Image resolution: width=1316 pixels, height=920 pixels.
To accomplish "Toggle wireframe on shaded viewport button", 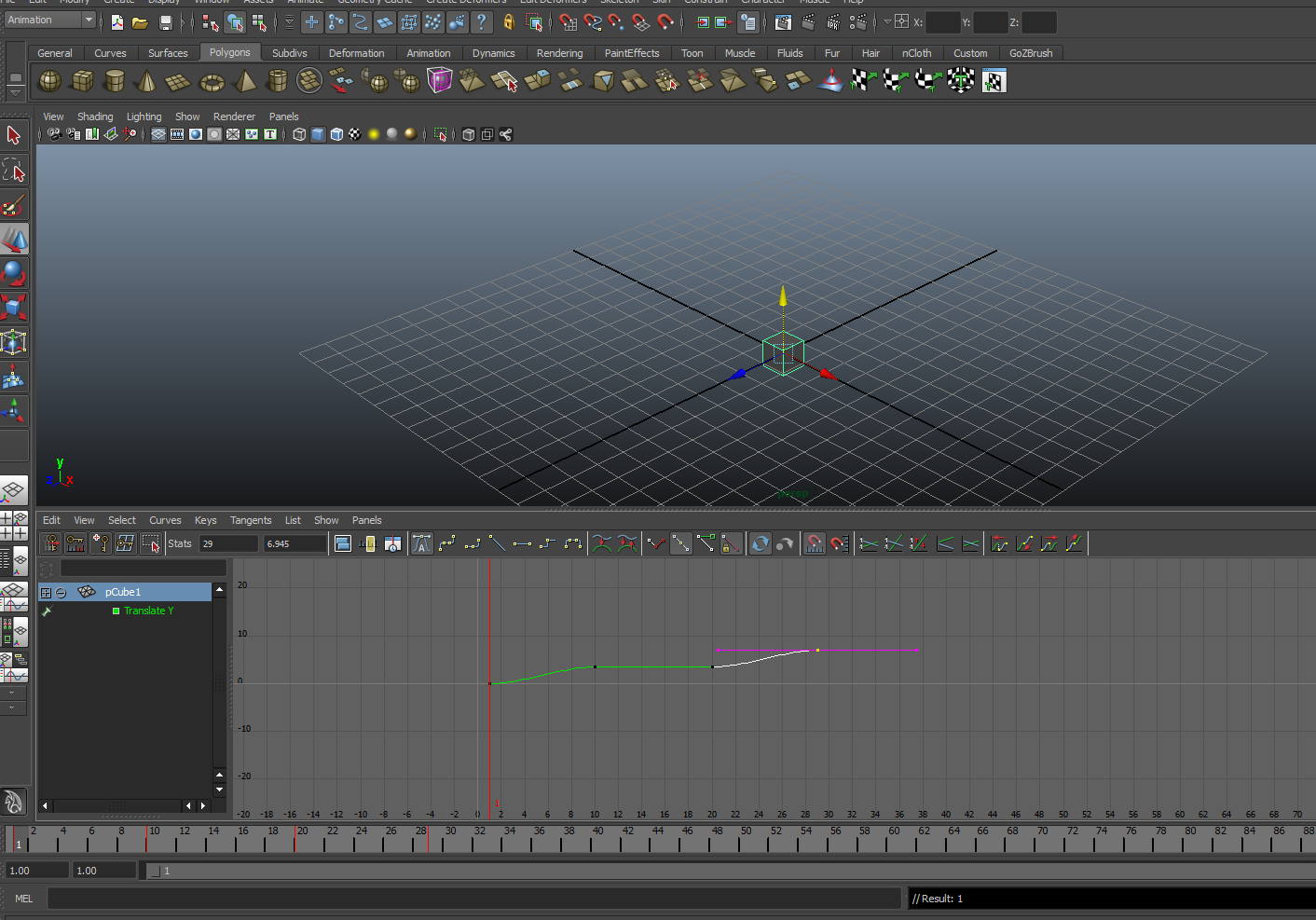I will (x=336, y=134).
